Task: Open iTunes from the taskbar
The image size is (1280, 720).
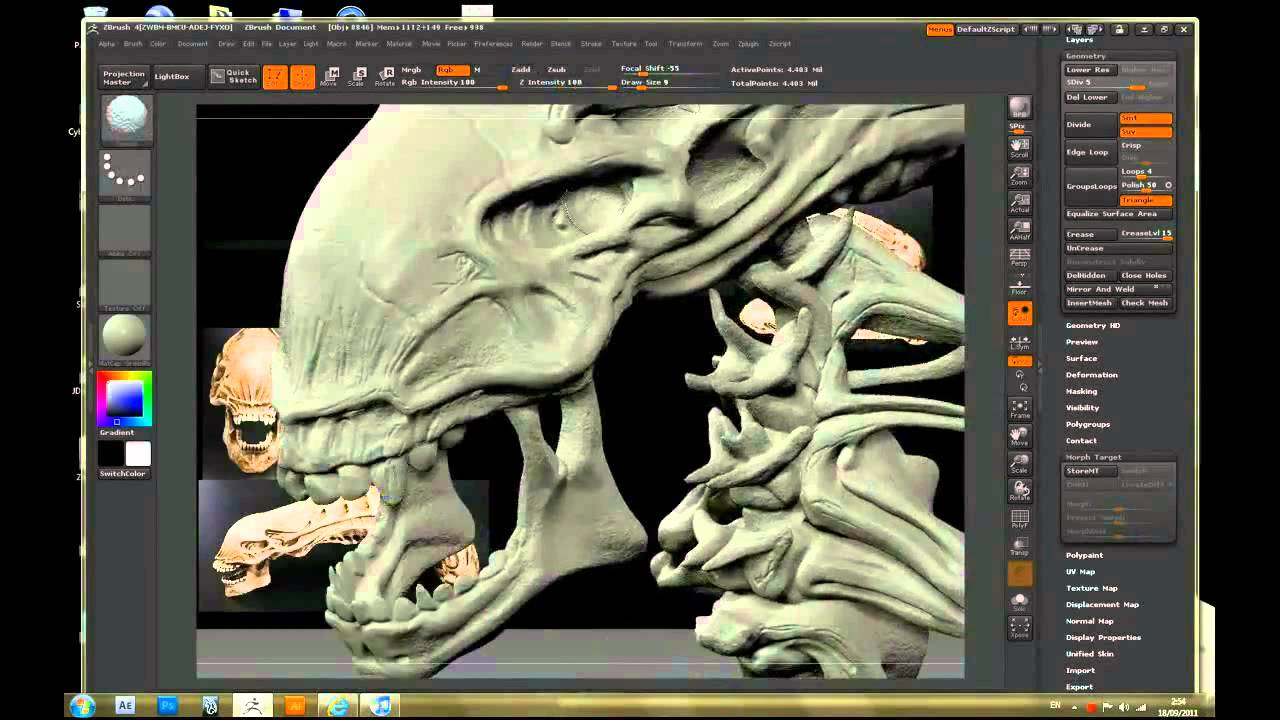Action: (381, 705)
